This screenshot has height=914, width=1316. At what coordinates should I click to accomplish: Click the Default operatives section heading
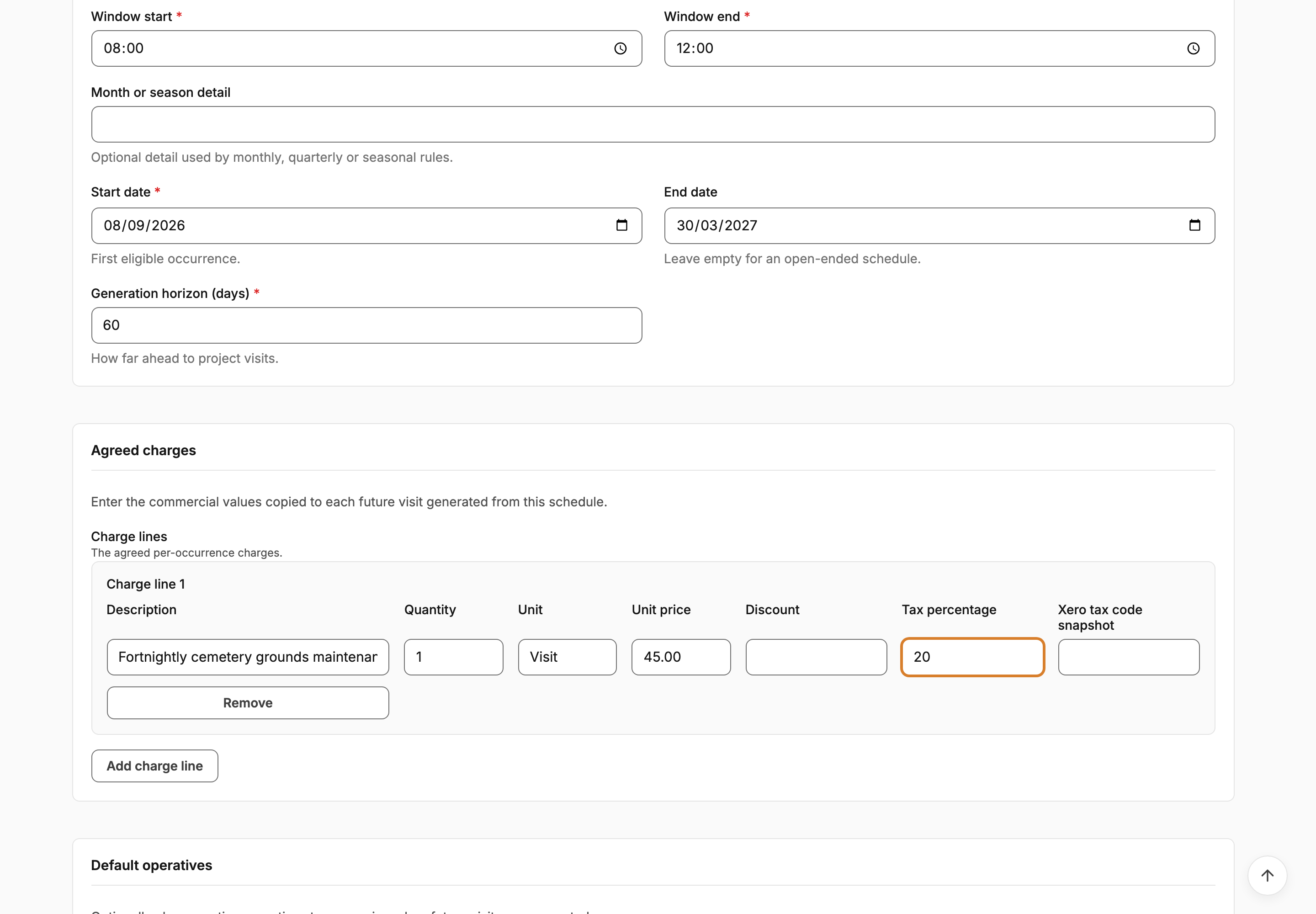click(152, 865)
